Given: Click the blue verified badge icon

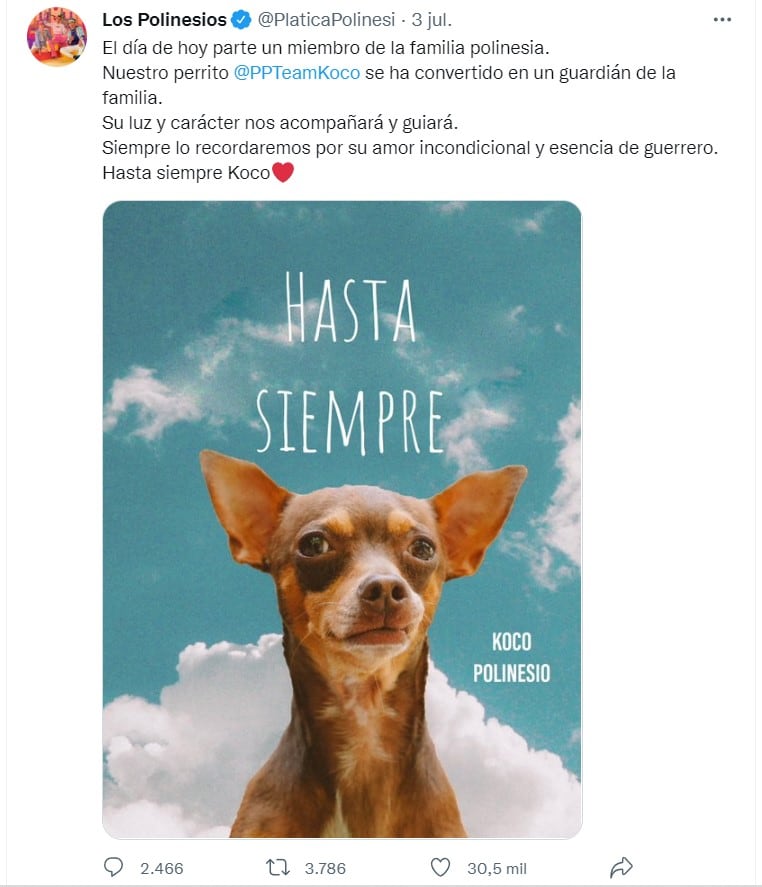Looking at the screenshot, I should [x=241, y=20].
